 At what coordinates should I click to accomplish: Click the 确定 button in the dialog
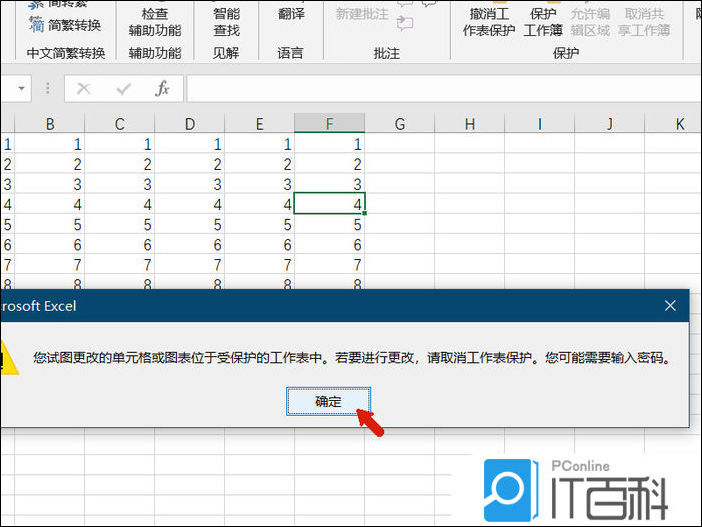click(328, 401)
